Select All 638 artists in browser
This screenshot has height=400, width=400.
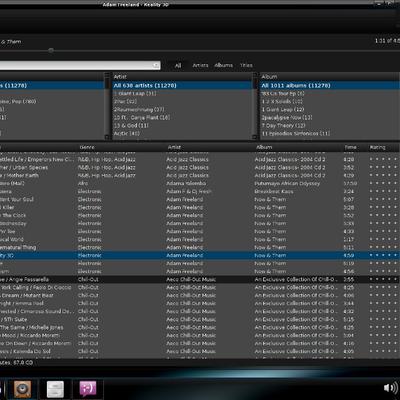pos(182,85)
